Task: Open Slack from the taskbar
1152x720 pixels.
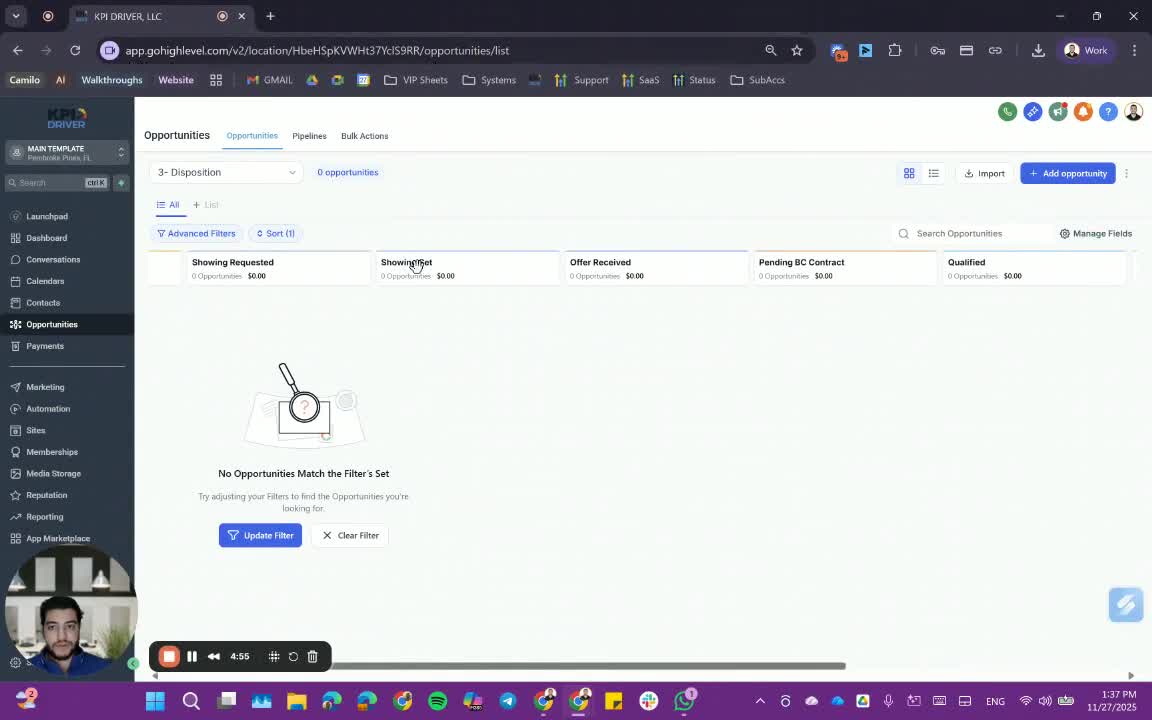Action: click(x=649, y=700)
